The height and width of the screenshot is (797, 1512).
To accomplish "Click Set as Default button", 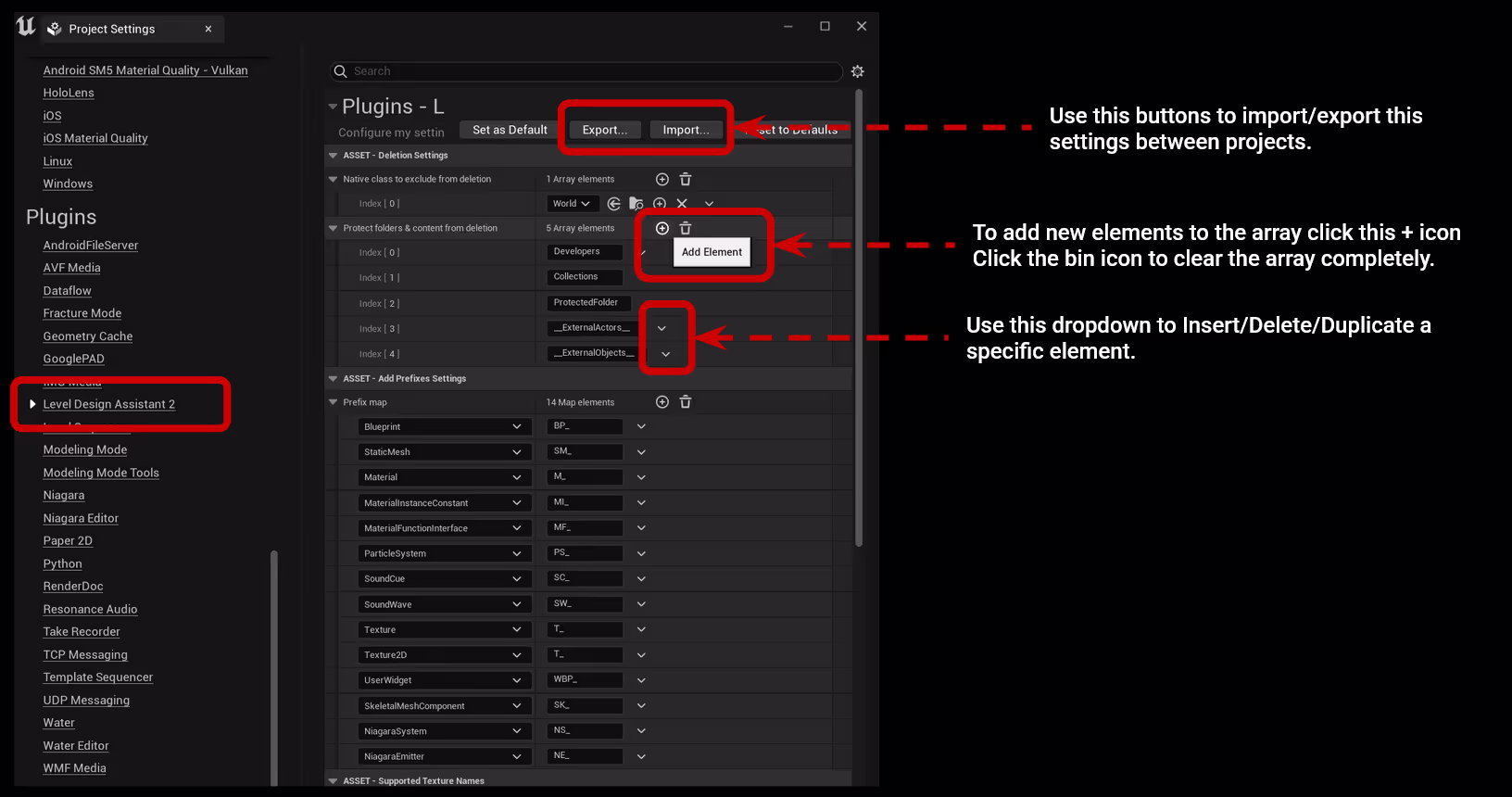I will tap(510, 130).
